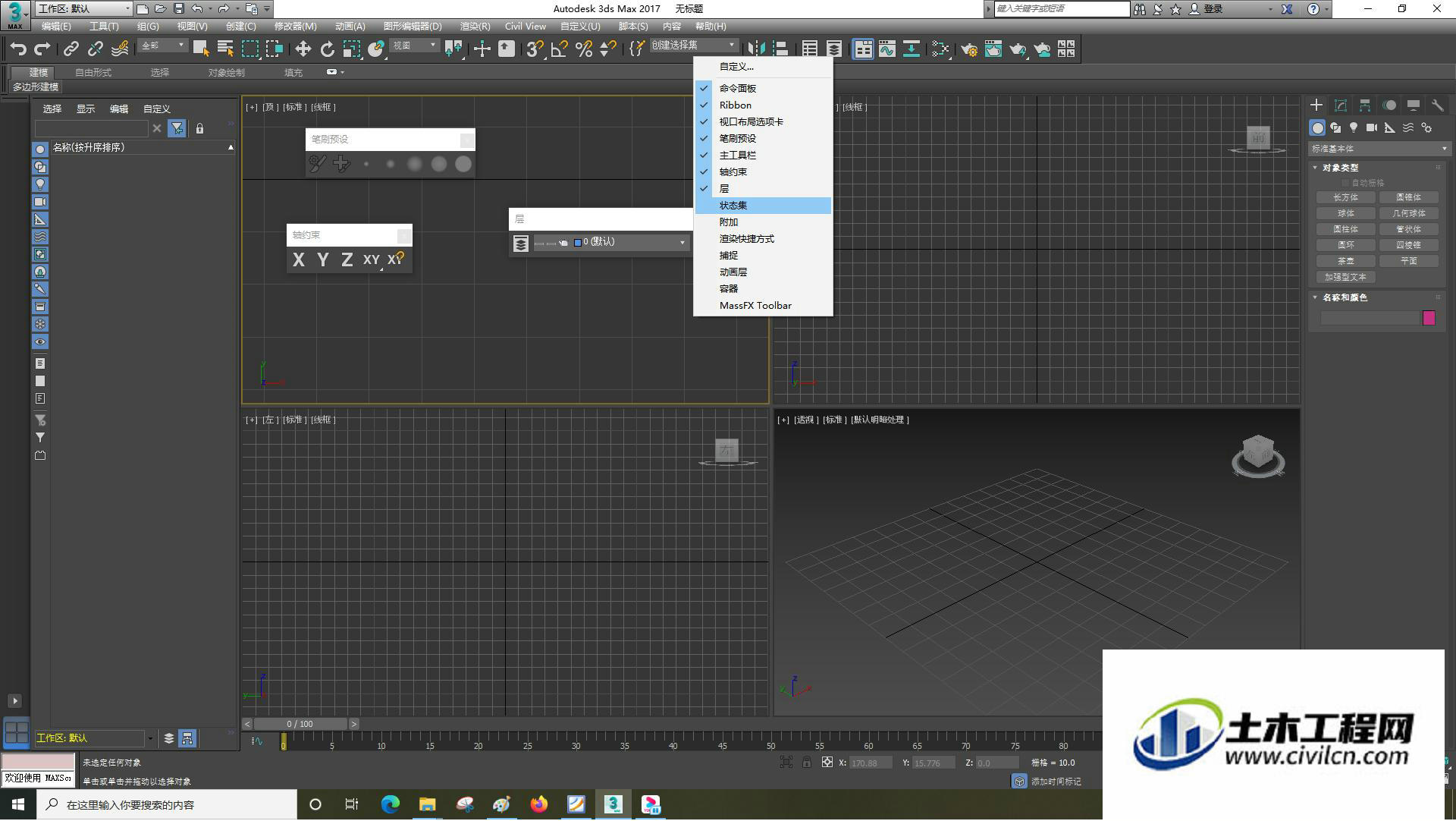
Task: Open the Render Setup teapot icon
Action: click(969, 49)
